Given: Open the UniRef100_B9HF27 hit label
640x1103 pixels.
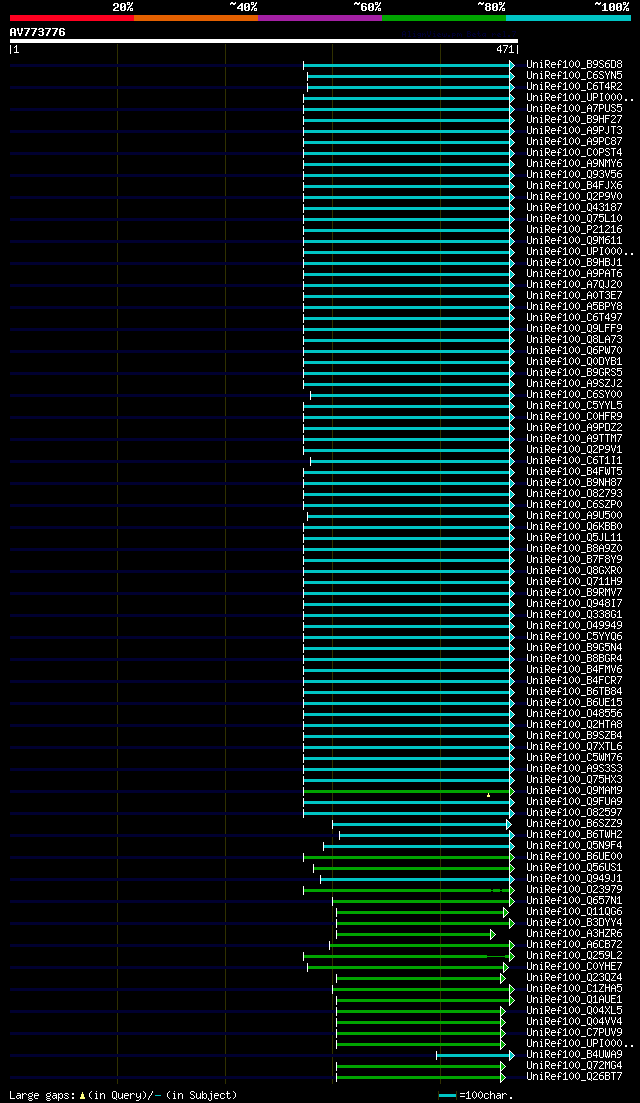Looking at the screenshot, I should (574, 120).
